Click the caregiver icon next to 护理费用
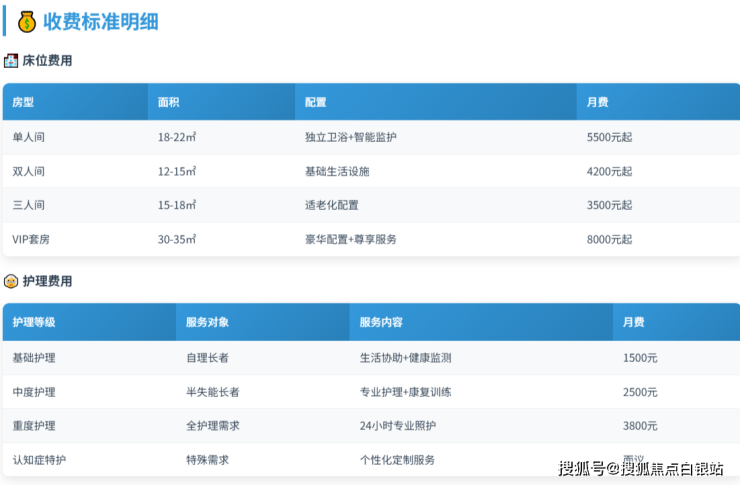This screenshot has height=485, width=740. [x=11, y=282]
